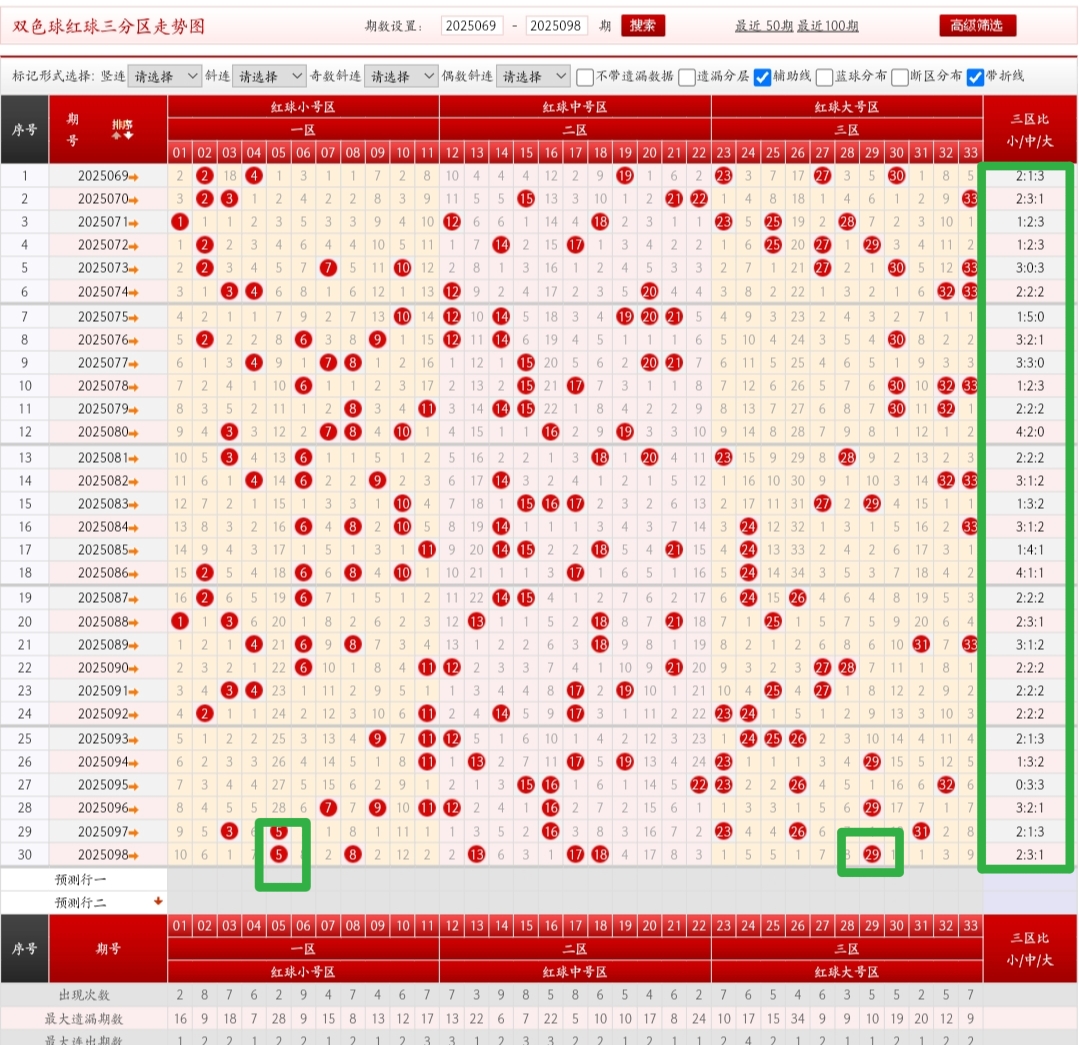Enable the 遗漏分层 checkbox
This screenshot has width=1080, height=1045.
(x=686, y=77)
